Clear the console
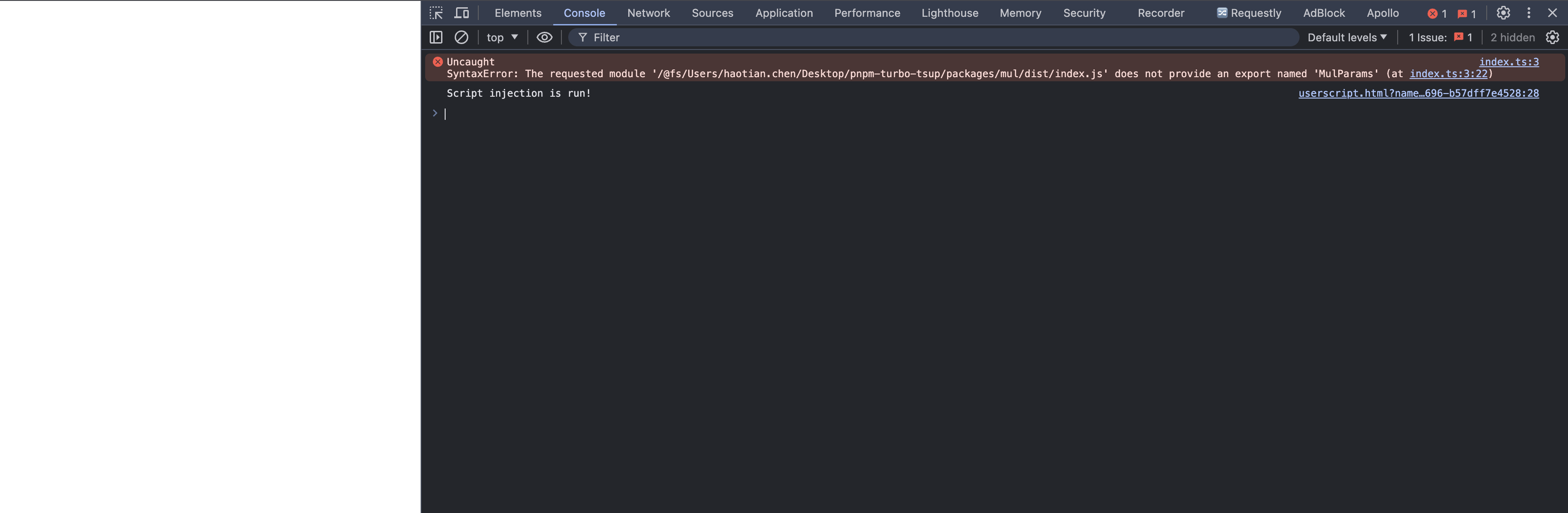 (x=461, y=37)
